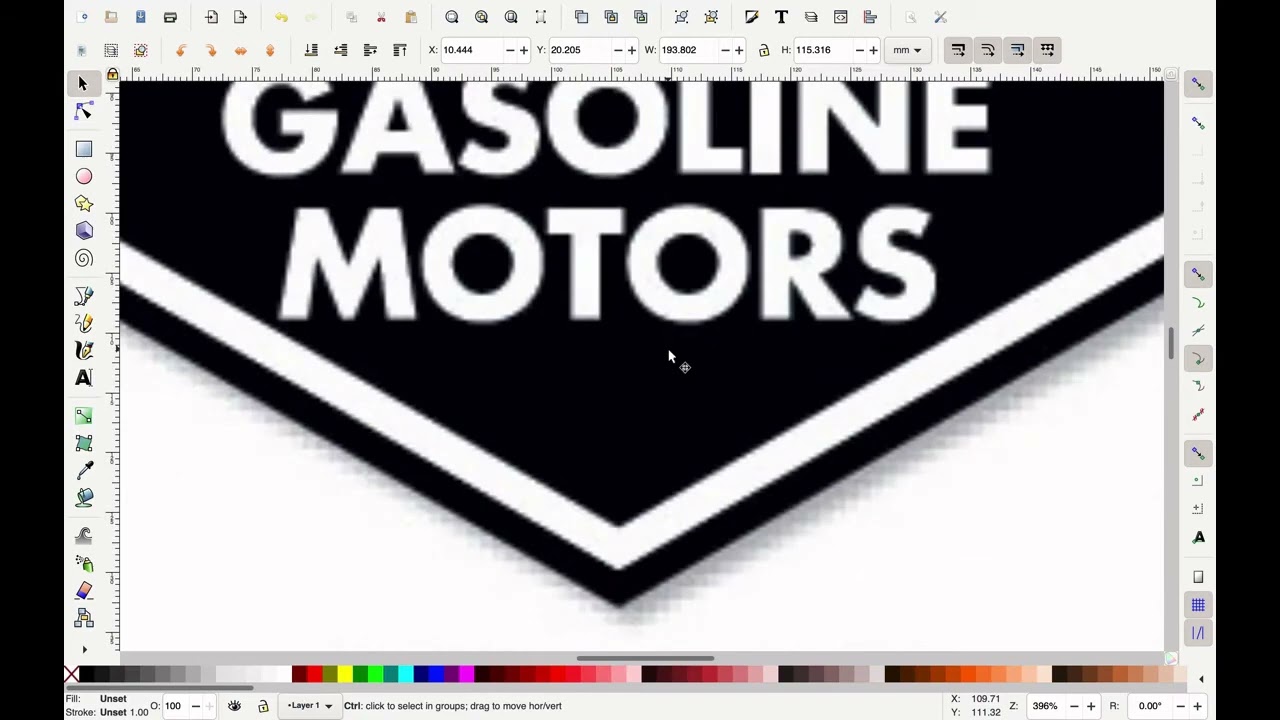Select the Mesh gradient tool

coord(83,443)
